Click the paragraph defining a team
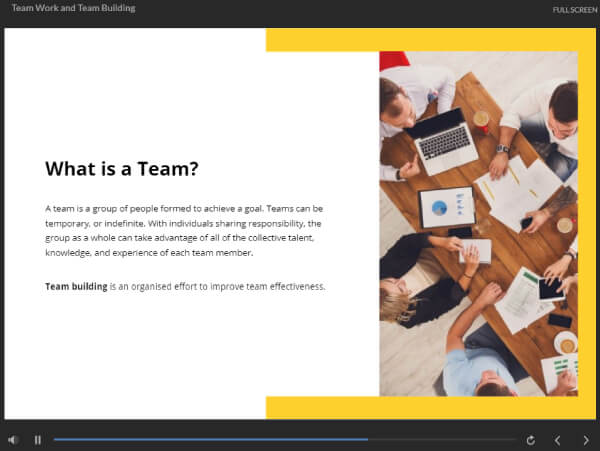Viewport: 600px width, 451px height. click(184, 231)
